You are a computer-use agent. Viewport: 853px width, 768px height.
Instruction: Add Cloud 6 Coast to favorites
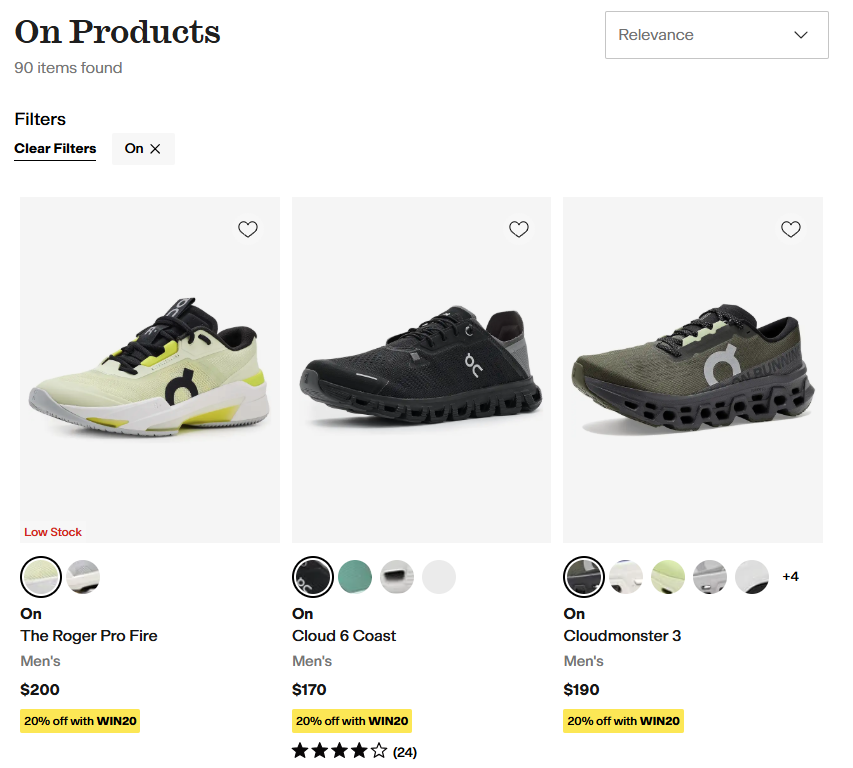[x=519, y=229]
